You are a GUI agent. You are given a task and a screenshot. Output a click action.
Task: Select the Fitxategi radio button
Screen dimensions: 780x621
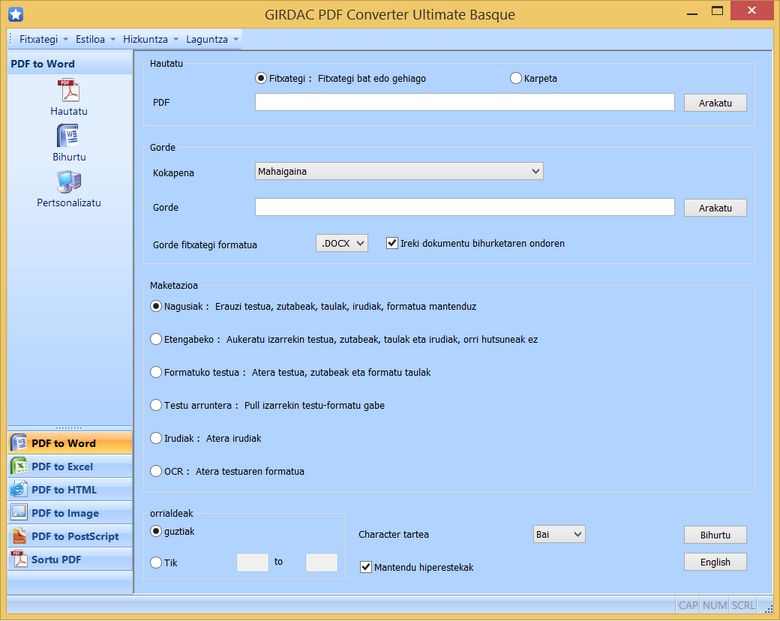[261, 78]
